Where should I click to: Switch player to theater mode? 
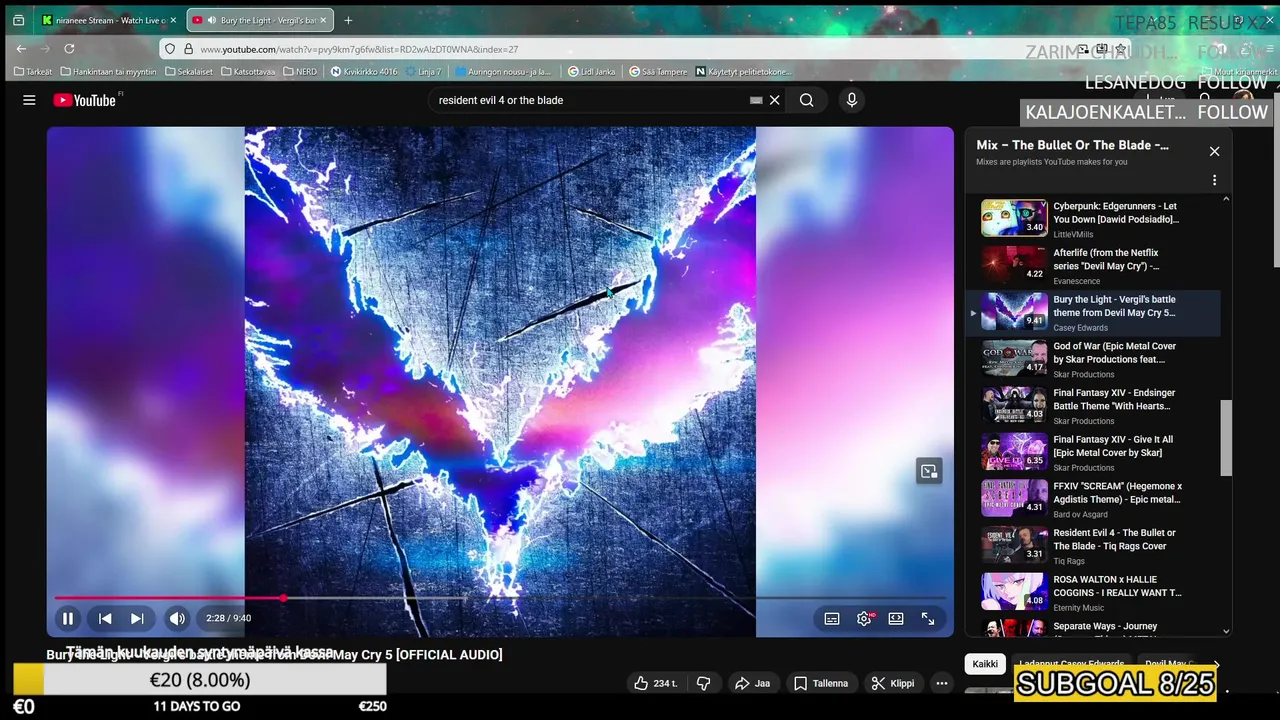[896, 619]
